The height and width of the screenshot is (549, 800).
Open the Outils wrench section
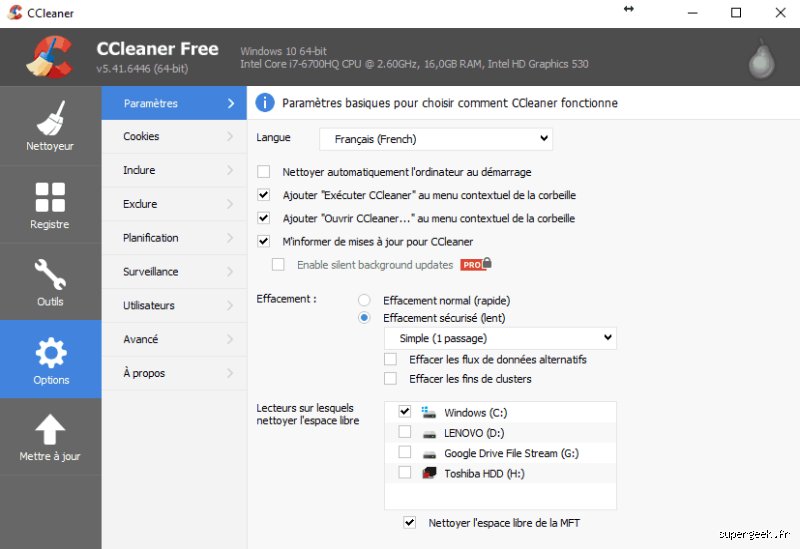(x=50, y=282)
